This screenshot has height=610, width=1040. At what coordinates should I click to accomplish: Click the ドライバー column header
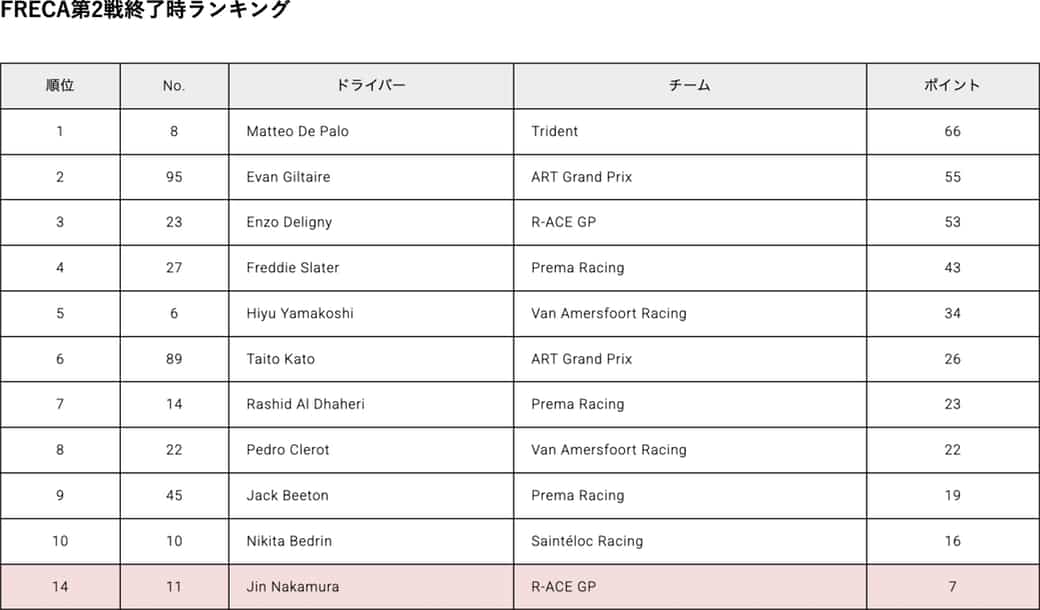[x=371, y=86]
